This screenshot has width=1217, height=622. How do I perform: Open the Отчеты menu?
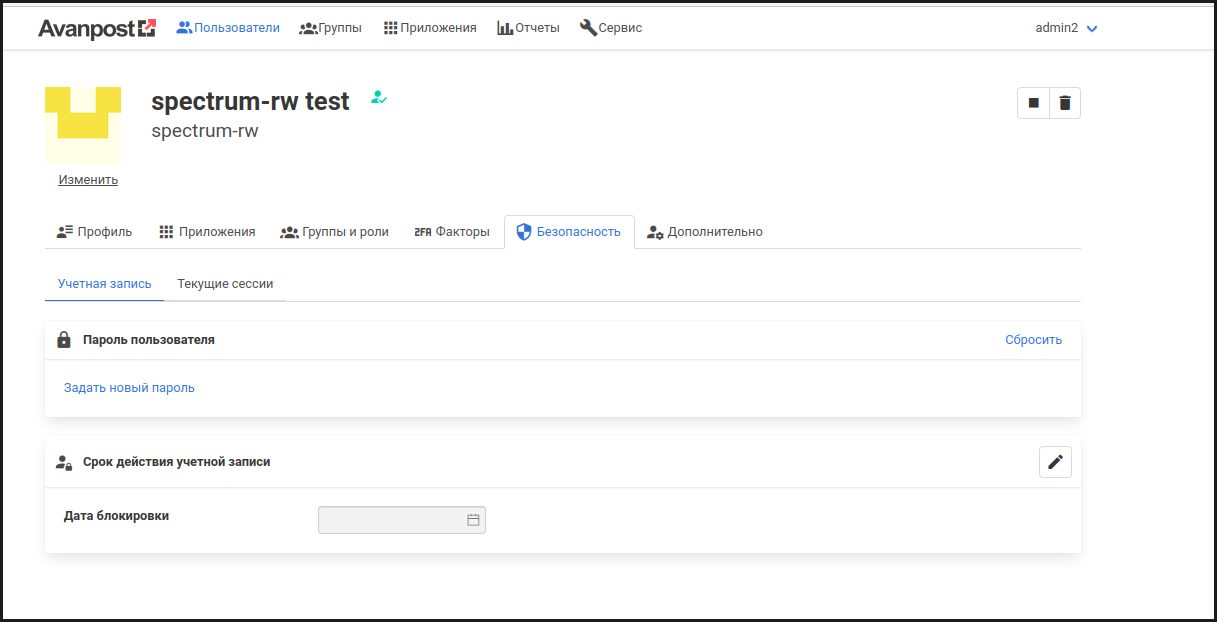(528, 28)
